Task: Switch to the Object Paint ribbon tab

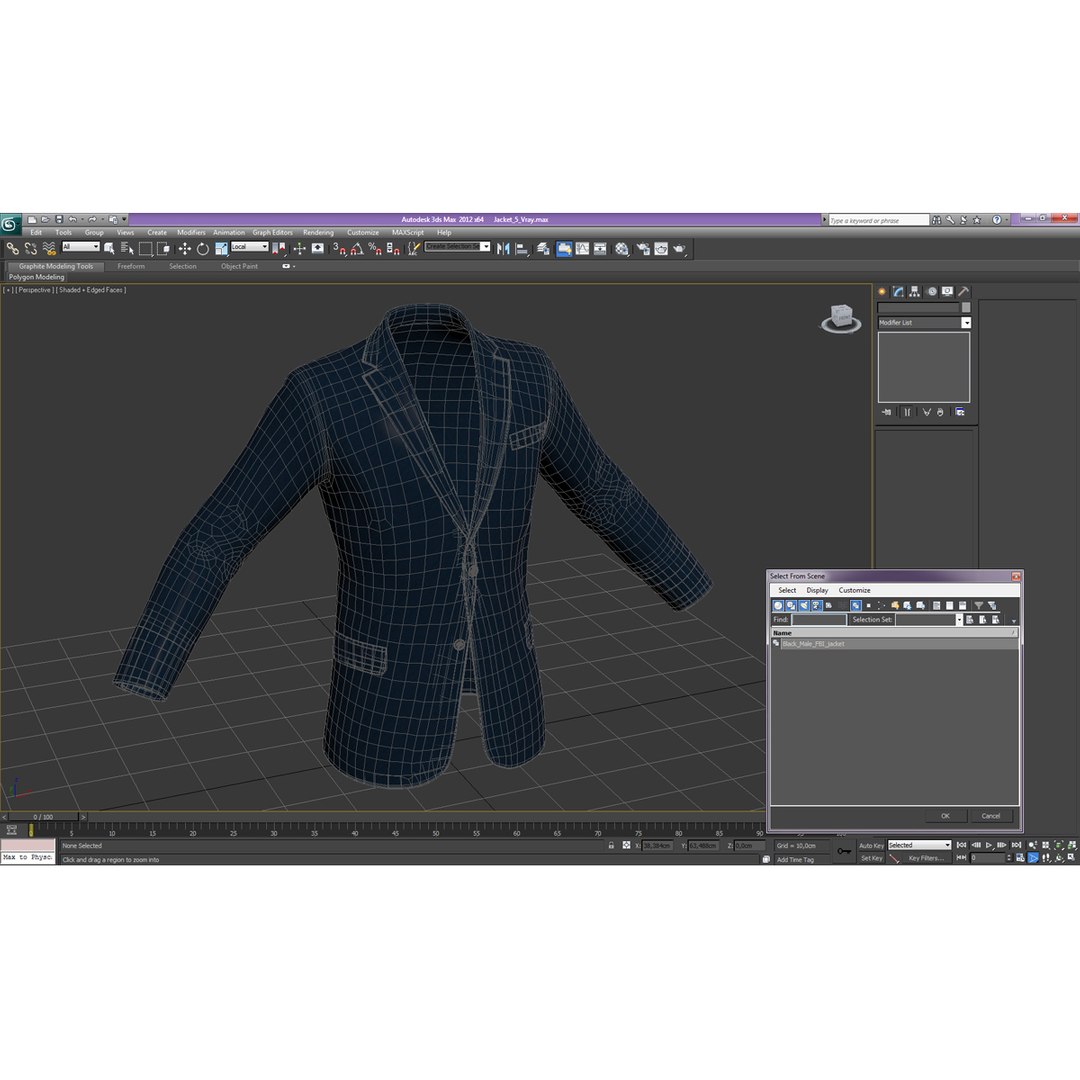Action: coord(239,266)
